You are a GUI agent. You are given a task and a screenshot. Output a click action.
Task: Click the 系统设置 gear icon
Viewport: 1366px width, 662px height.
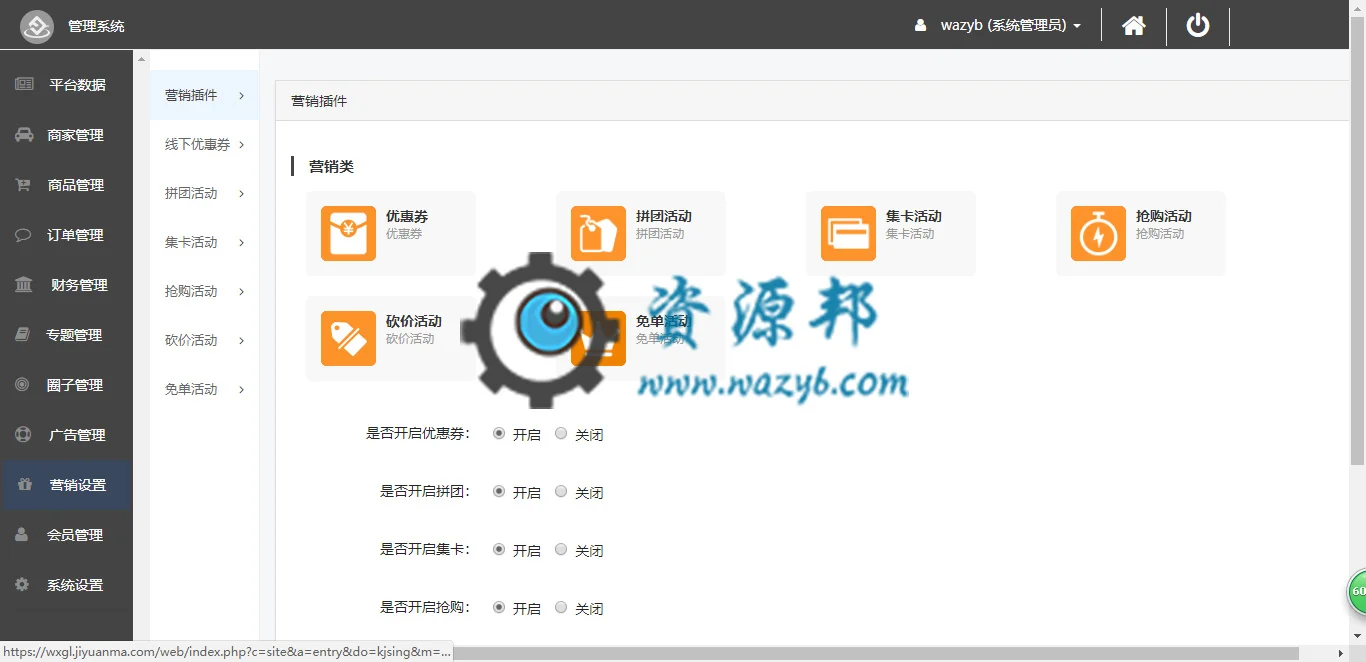click(x=22, y=584)
